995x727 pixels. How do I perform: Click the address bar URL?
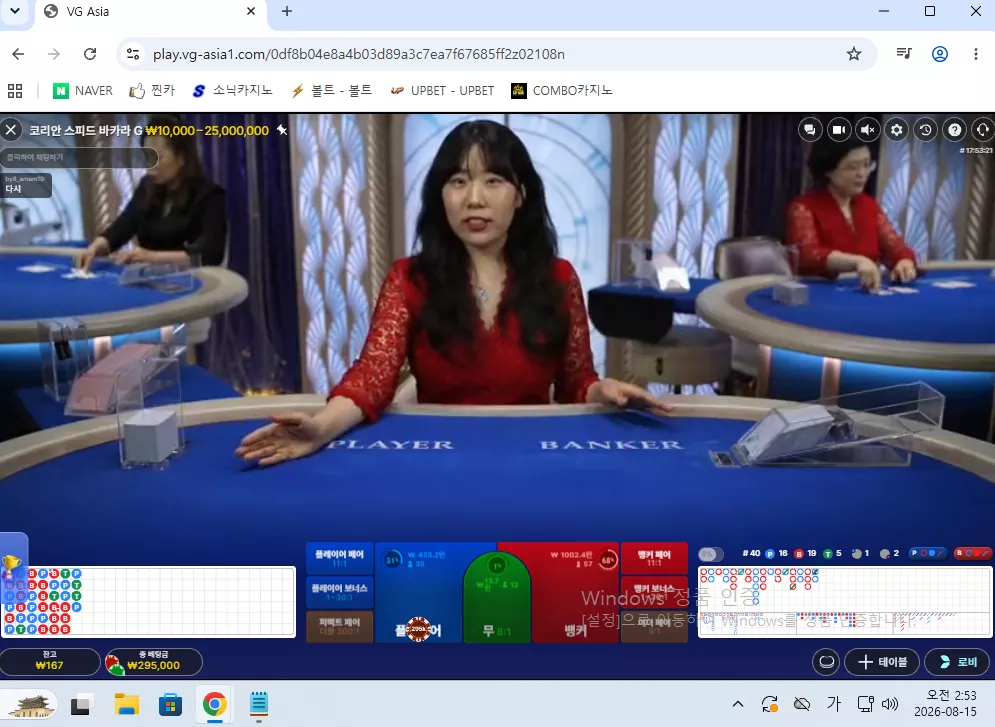click(x=359, y=54)
